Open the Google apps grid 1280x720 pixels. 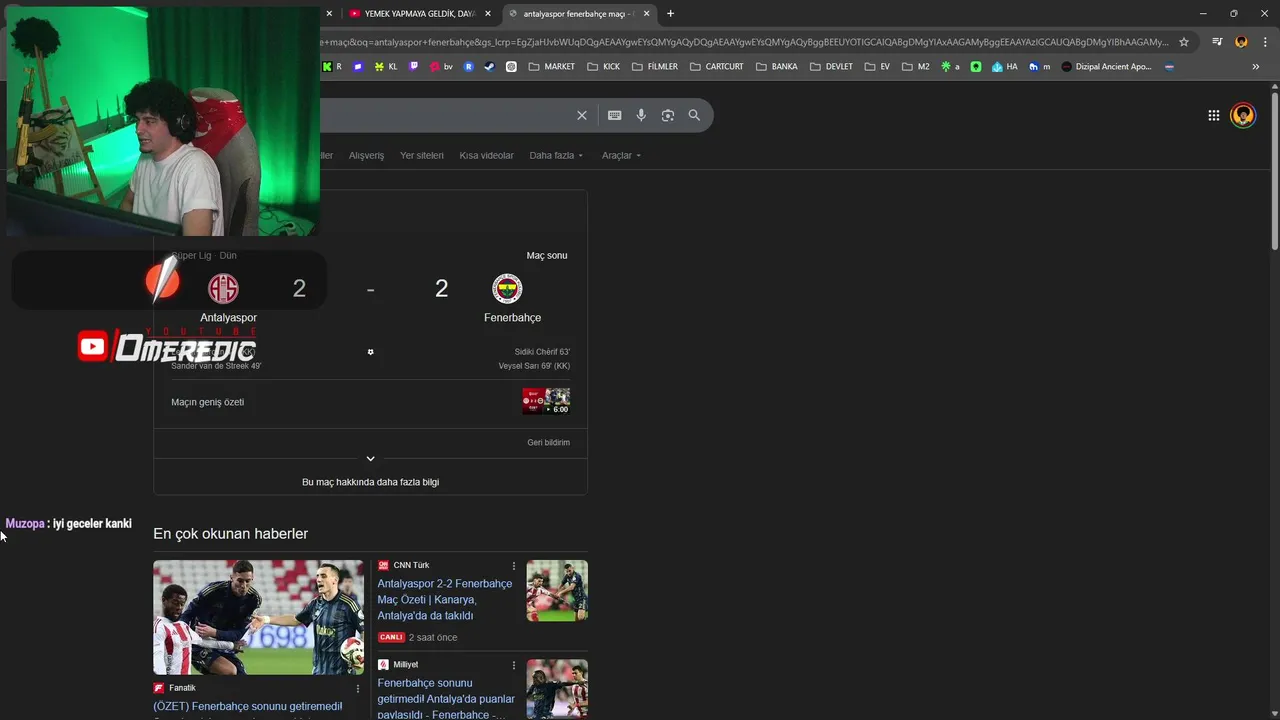point(1214,115)
